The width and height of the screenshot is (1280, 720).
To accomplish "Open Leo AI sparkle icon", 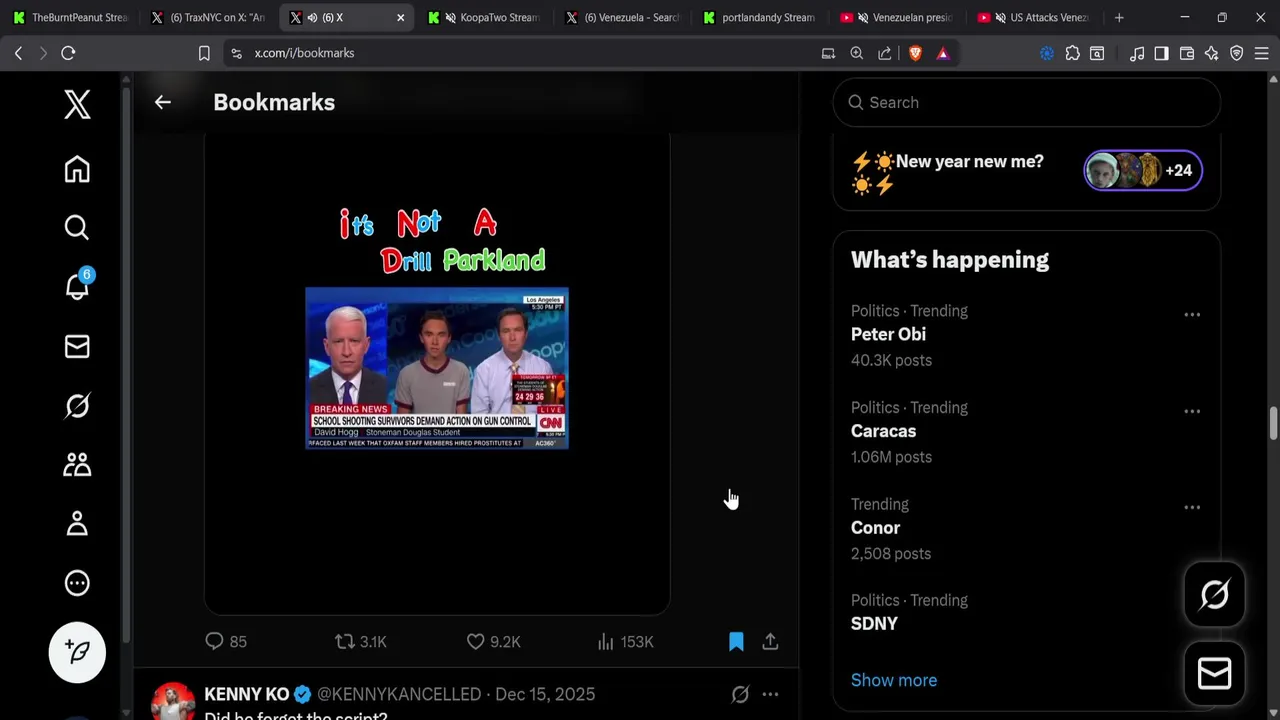I will [1212, 53].
